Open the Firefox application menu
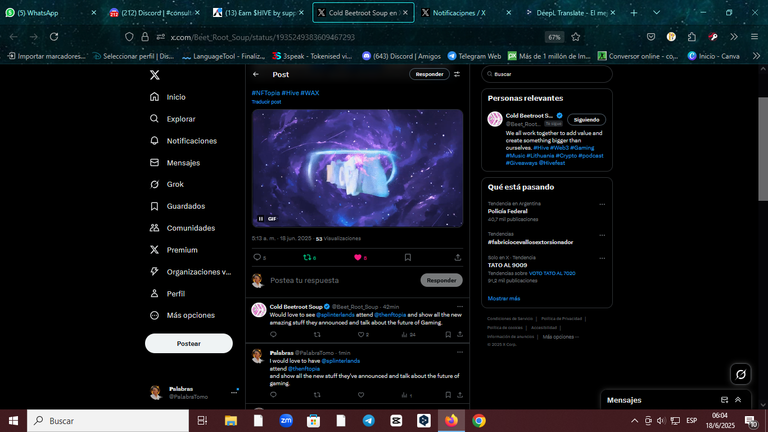This screenshot has width=768, height=432. [x=754, y=37]
